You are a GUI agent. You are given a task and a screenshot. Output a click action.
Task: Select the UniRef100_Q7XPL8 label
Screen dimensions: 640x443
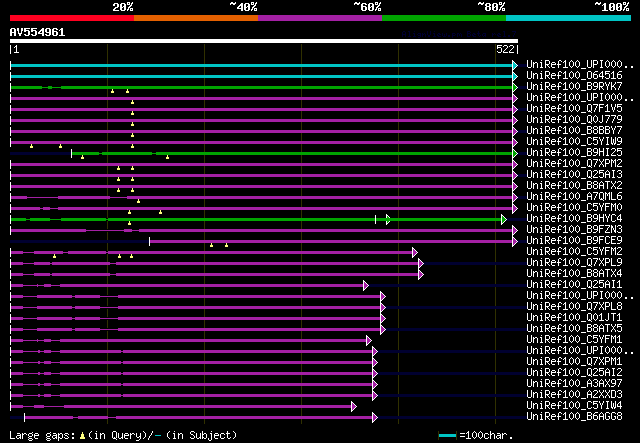click(574, 307)
